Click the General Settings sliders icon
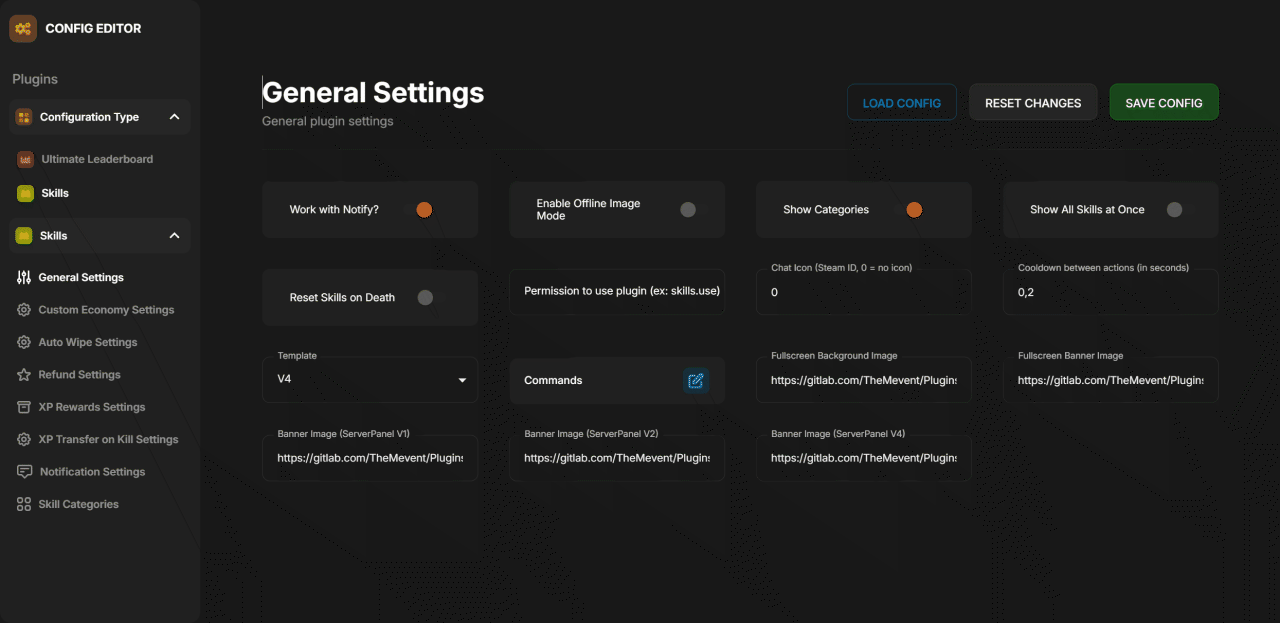This screenshot has height=623, width=1280. point(24,278)
